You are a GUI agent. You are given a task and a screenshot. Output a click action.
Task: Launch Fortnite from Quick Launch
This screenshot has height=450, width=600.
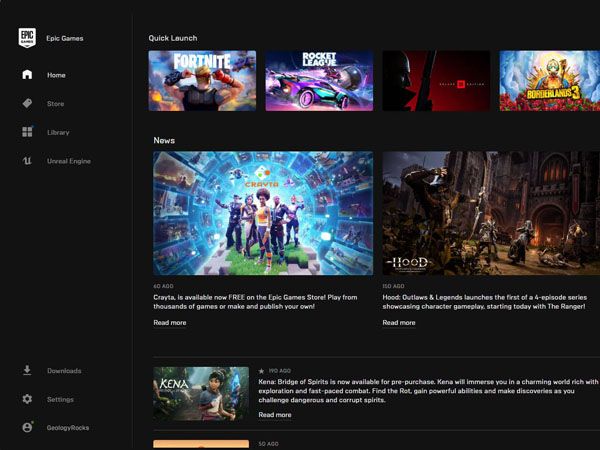click(202, 81)
